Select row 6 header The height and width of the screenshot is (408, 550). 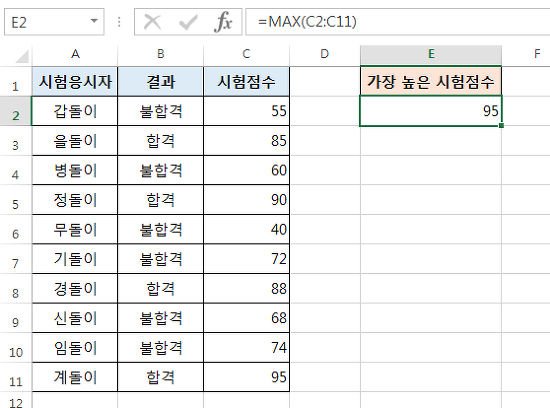[x=16, y=229]
